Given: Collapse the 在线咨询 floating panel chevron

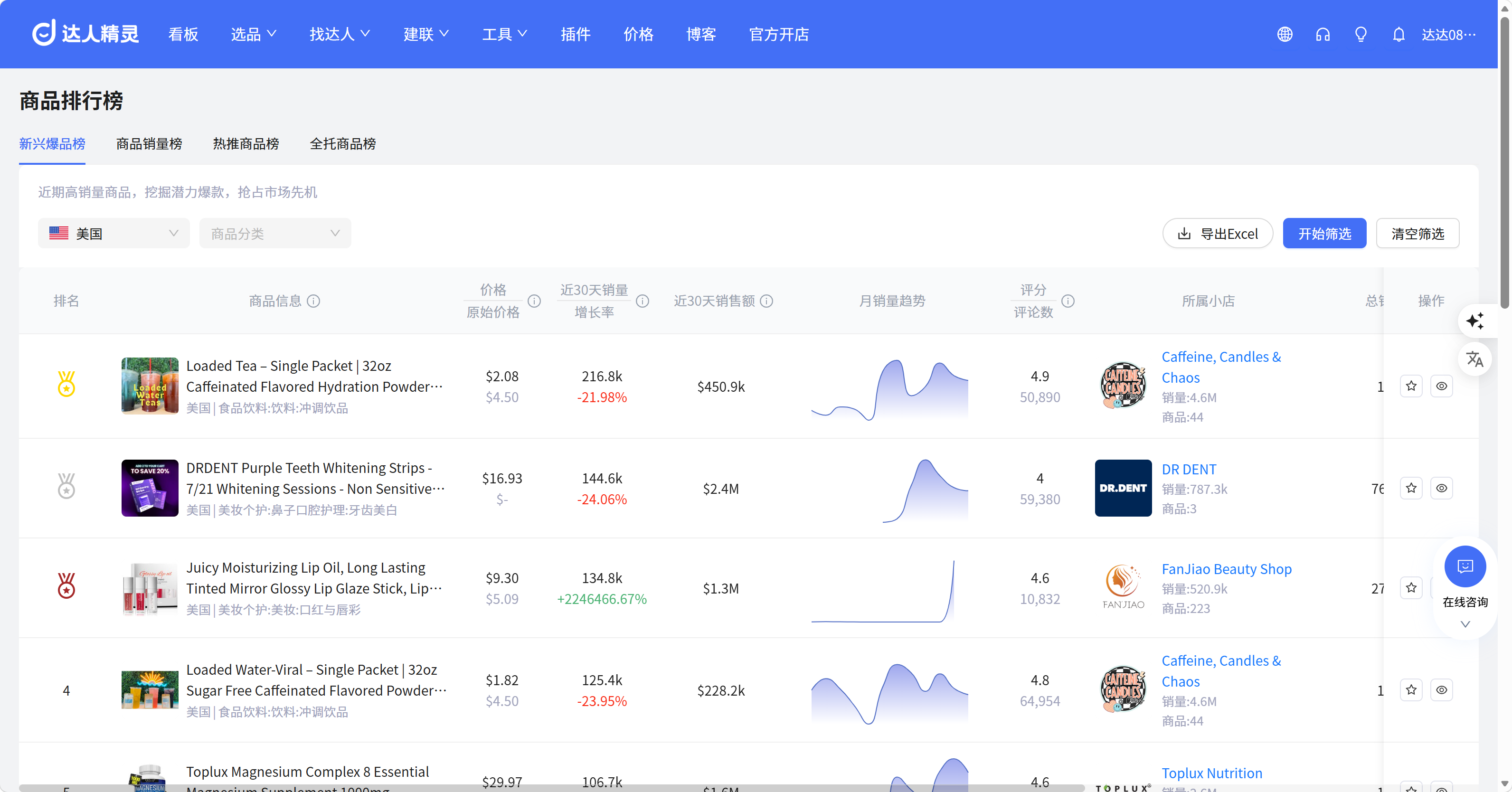Looking at the screenshot, I should tap(1465, 624).
